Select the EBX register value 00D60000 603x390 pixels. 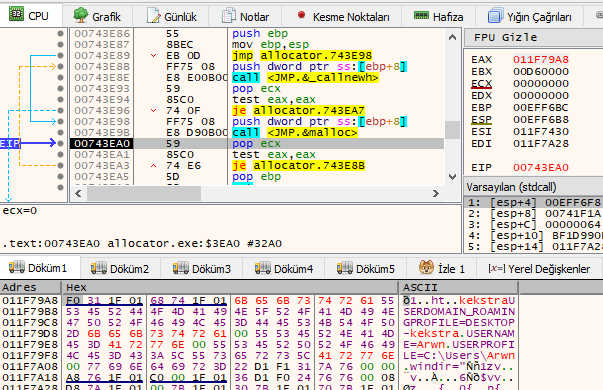(541, 72)
